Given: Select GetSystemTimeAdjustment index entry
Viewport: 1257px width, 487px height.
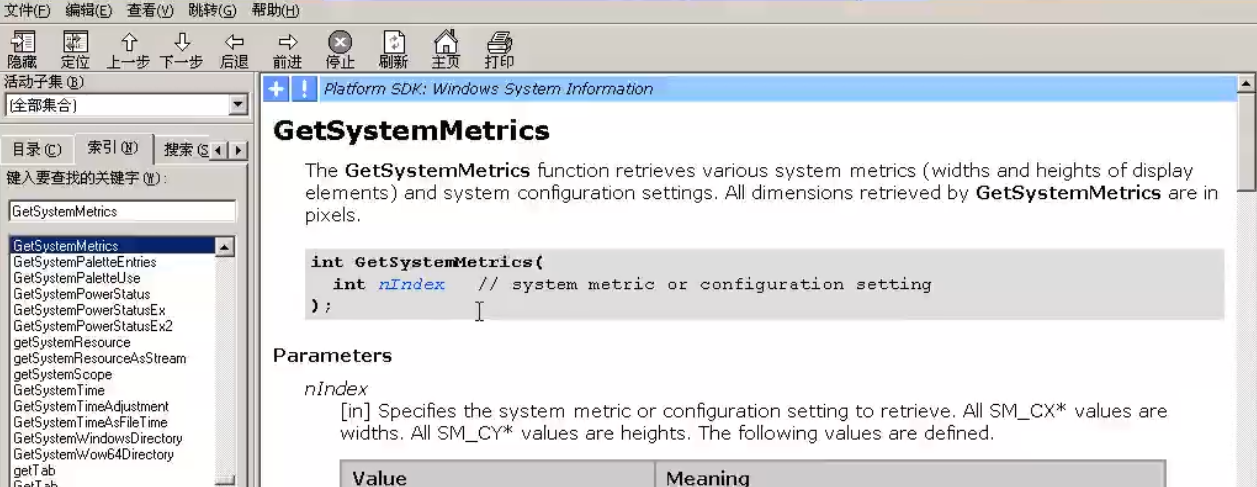Looking at the screenshot, I should coord(91,406).
